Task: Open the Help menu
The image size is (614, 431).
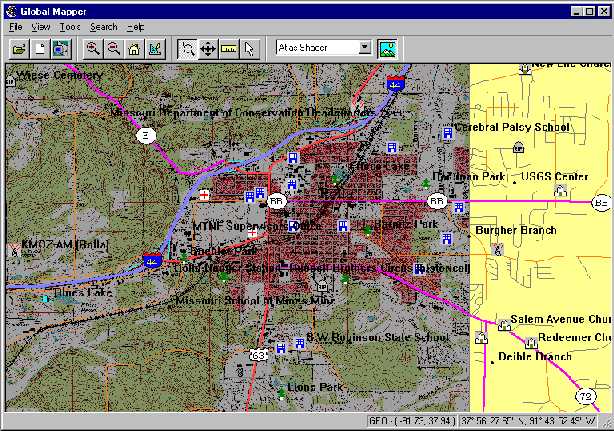Action: click(x=135, y=27)
